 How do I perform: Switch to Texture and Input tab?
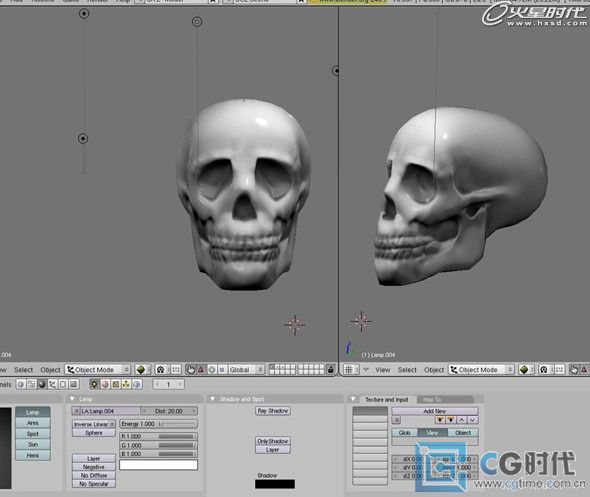tap(387, 400)
